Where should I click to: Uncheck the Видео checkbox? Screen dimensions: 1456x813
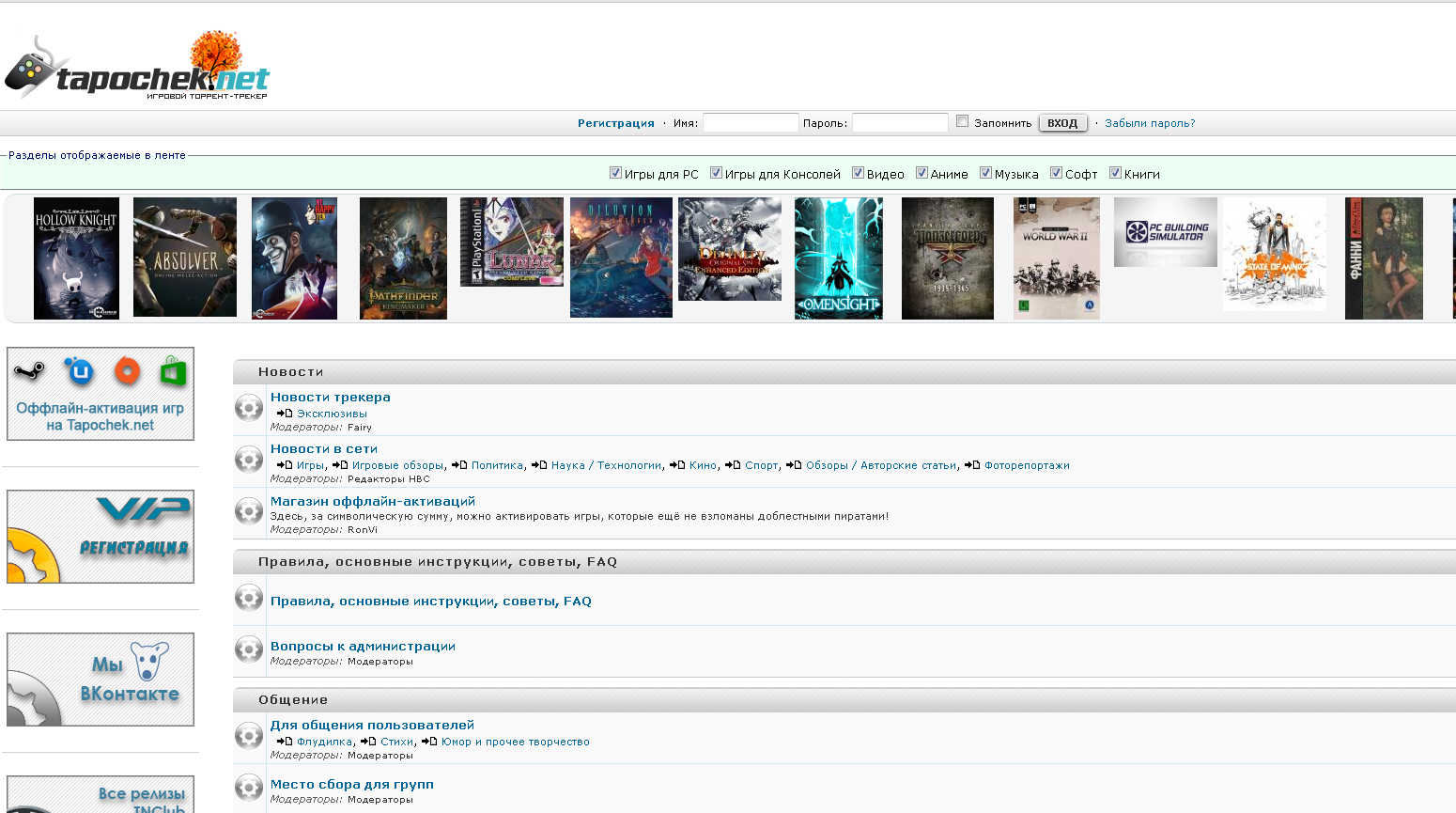click(858, 173)
